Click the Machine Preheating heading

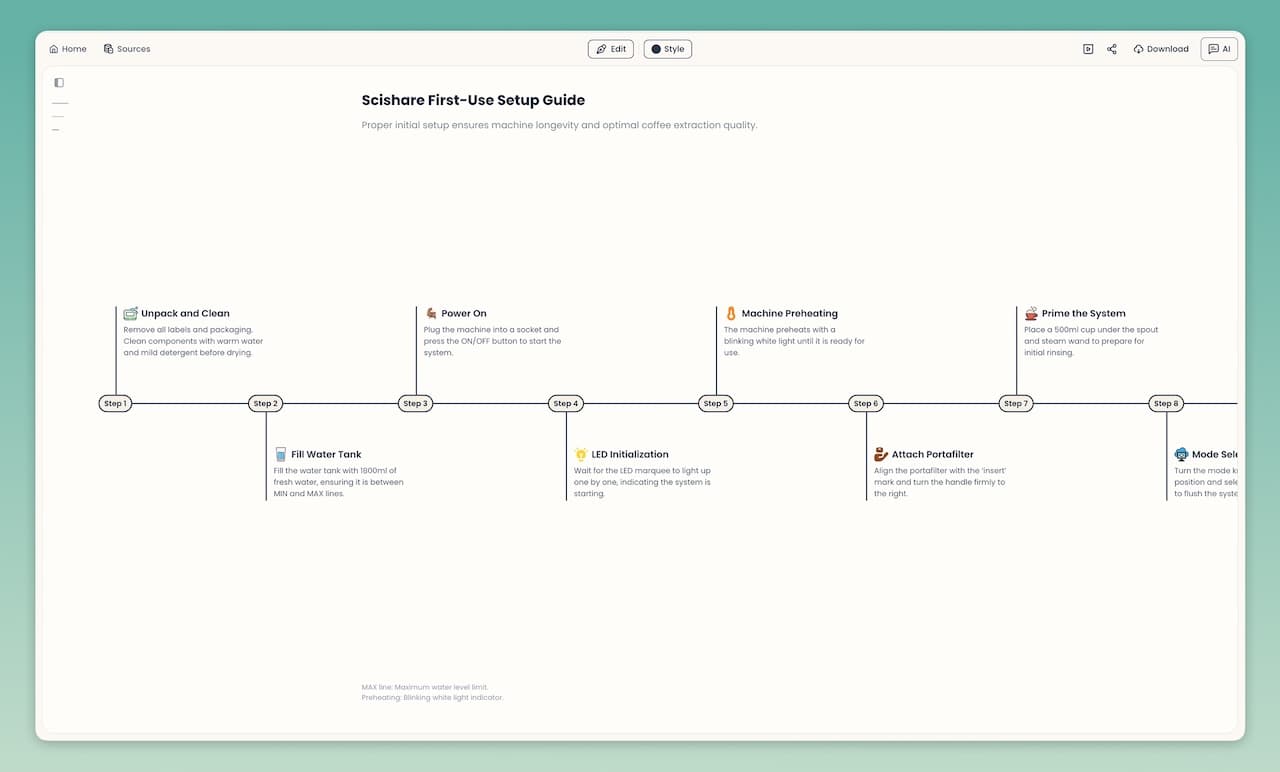tap(790, 313)
